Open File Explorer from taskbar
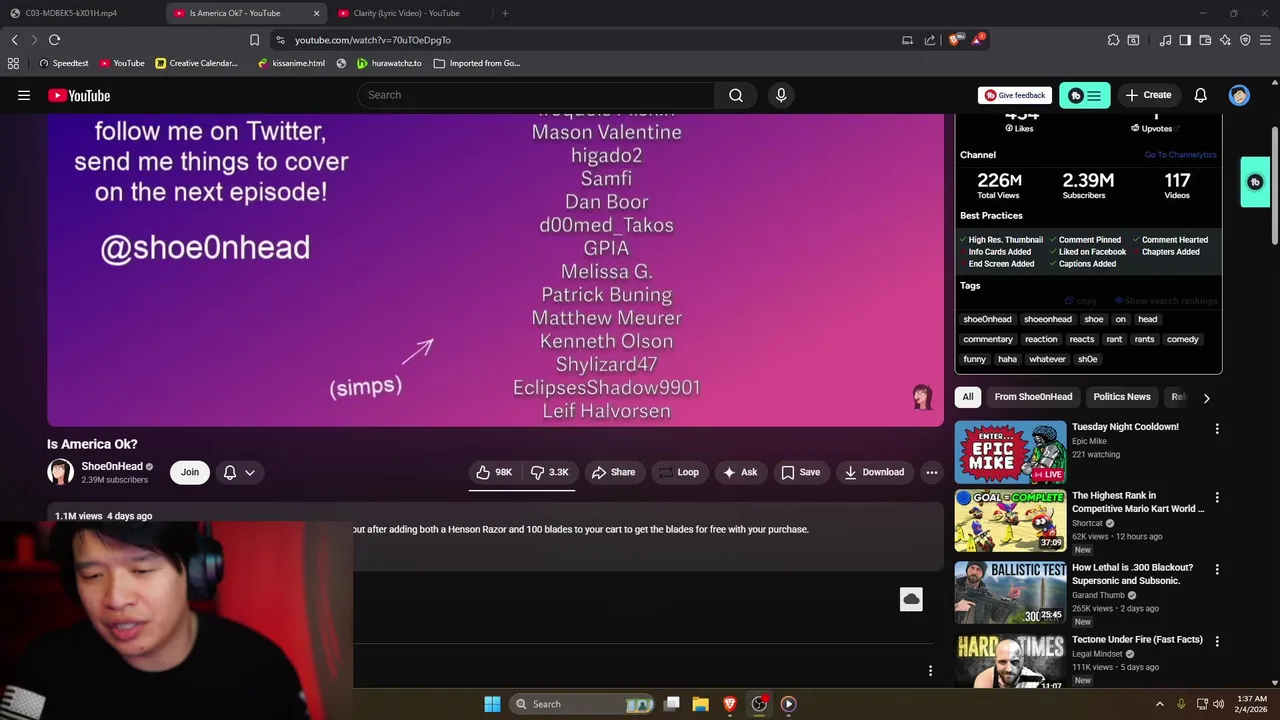The height and width of the screenshot is (720, 1280). [x=700, y=704]
